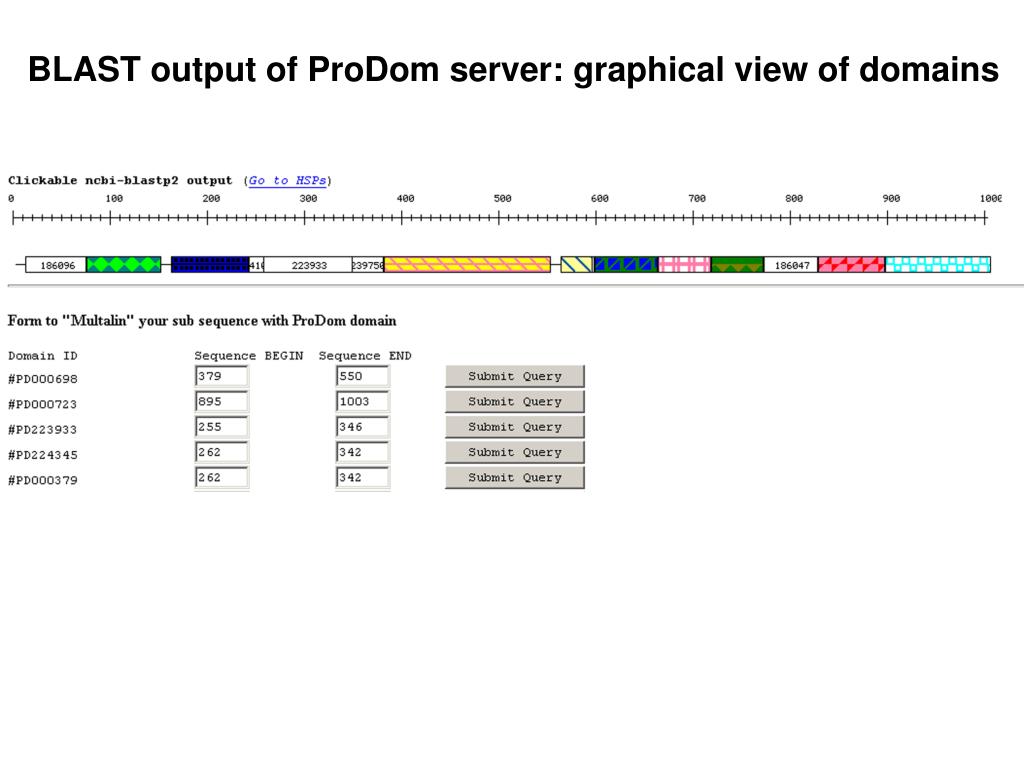1024x768 pixels.
Task: Select domain ID text #PD000723
Action: 42,404
